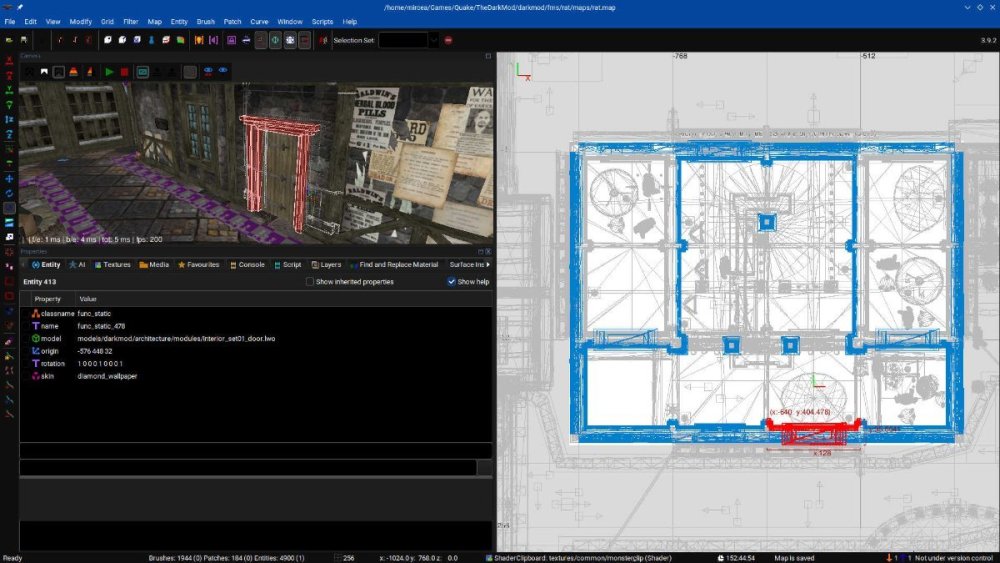
Task: Open the Selection Set dropdown arrow
Action: (x=434, y=40)
